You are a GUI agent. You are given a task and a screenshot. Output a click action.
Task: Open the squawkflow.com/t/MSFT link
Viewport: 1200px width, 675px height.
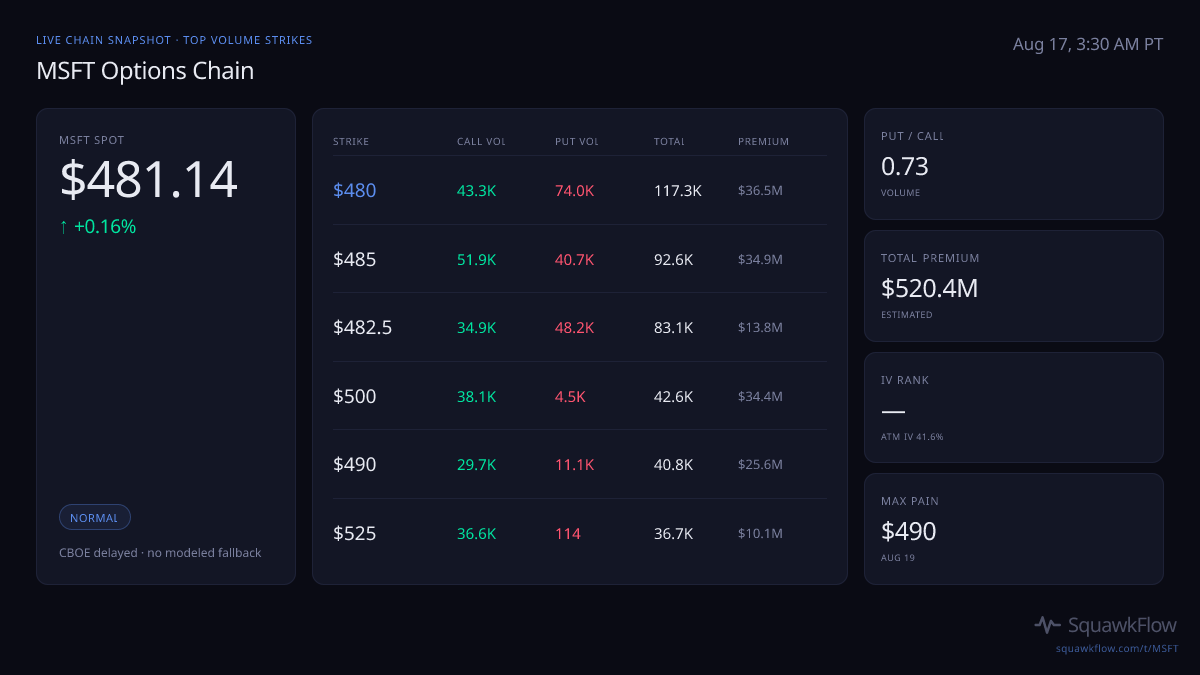[1117, 649]
